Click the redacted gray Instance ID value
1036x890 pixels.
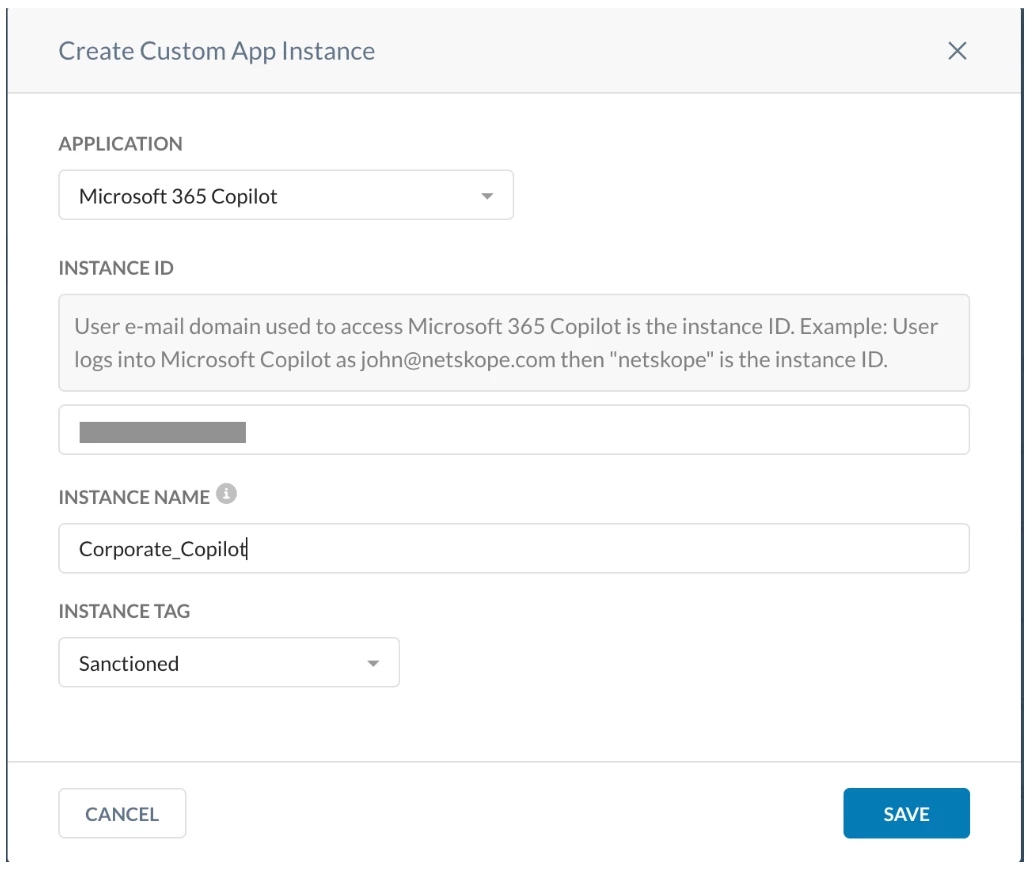tap(163, 432)
